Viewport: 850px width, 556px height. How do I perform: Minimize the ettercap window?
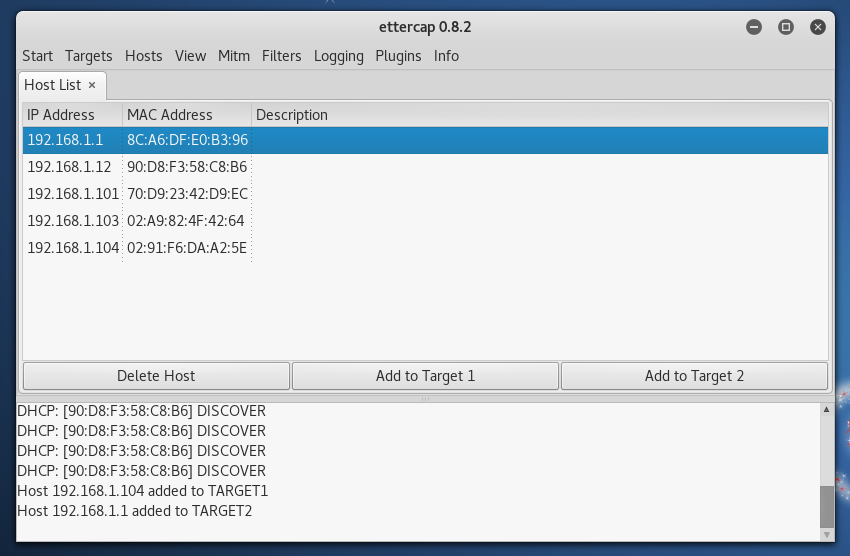pos(754,27)
